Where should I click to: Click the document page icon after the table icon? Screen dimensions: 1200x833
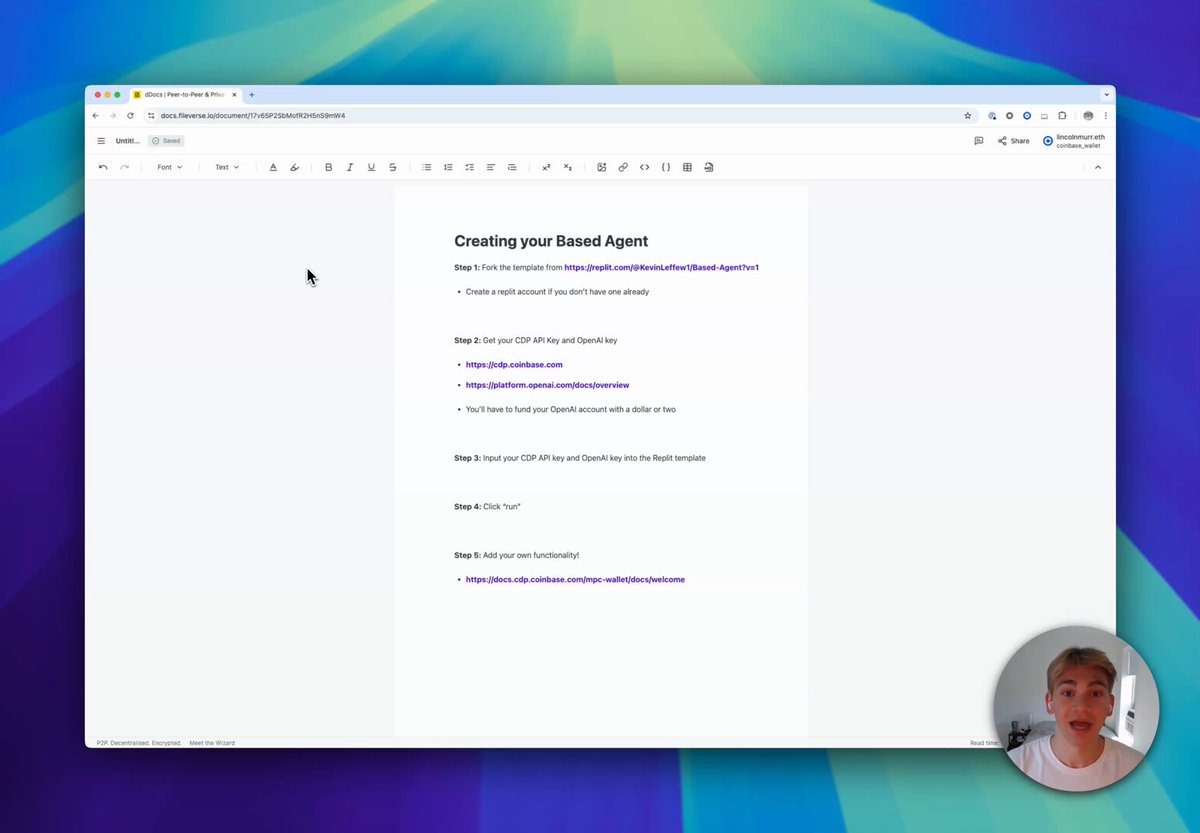[709, 167]
